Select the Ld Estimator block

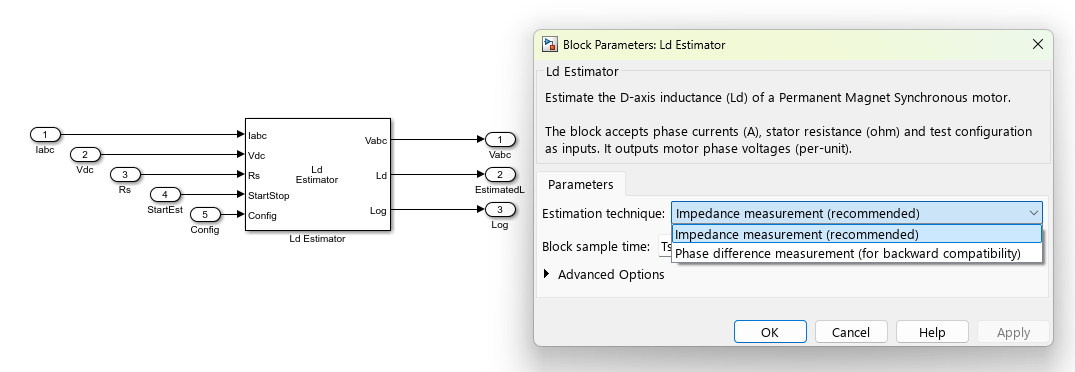point(317,175)
